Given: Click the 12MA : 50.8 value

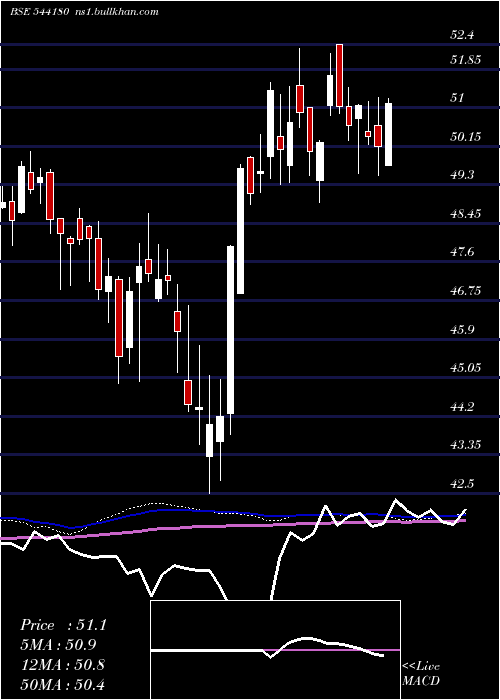Looking at the screenshot, I should pos(62,664).
